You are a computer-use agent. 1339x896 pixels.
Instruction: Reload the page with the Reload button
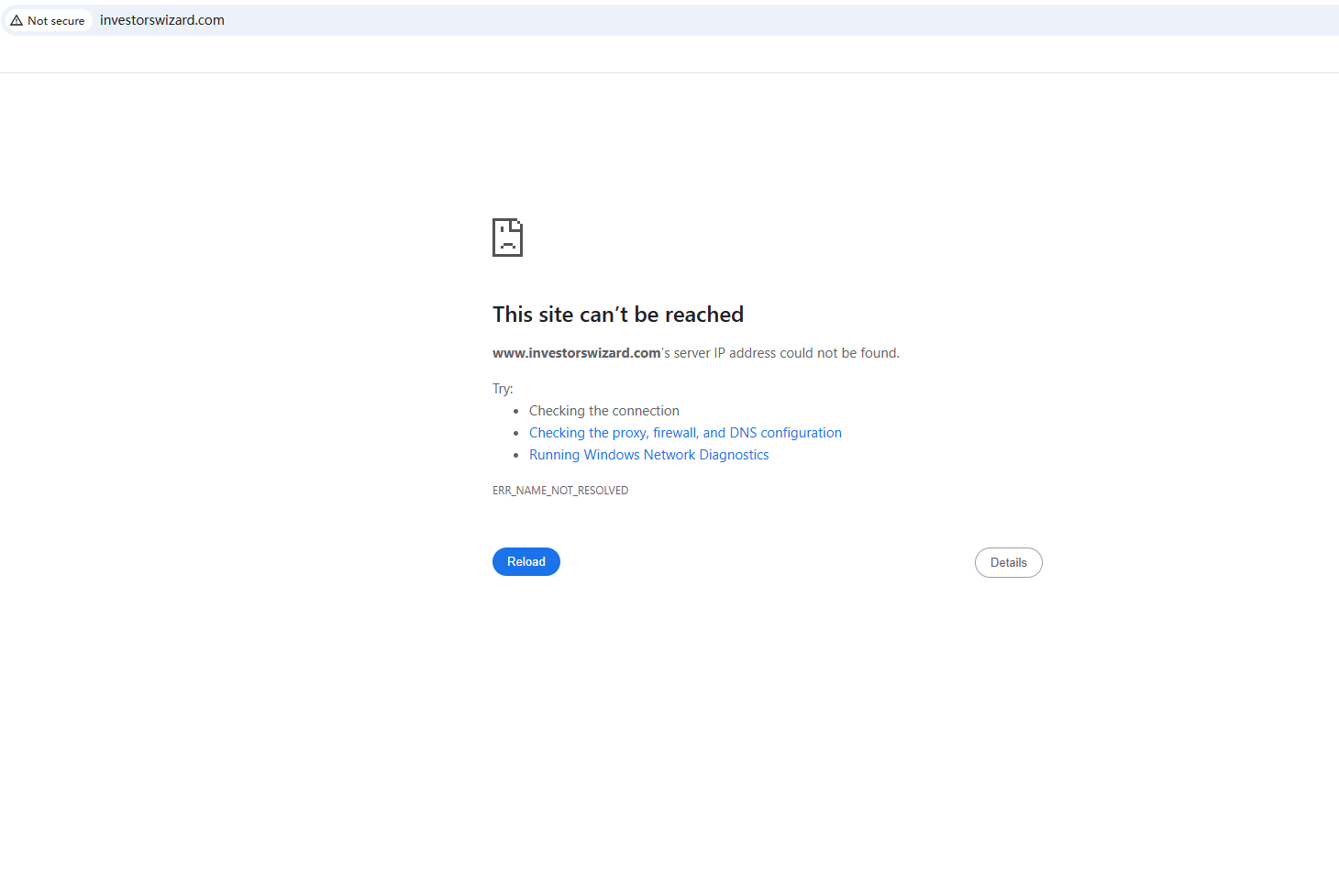(x=526, y=562)
